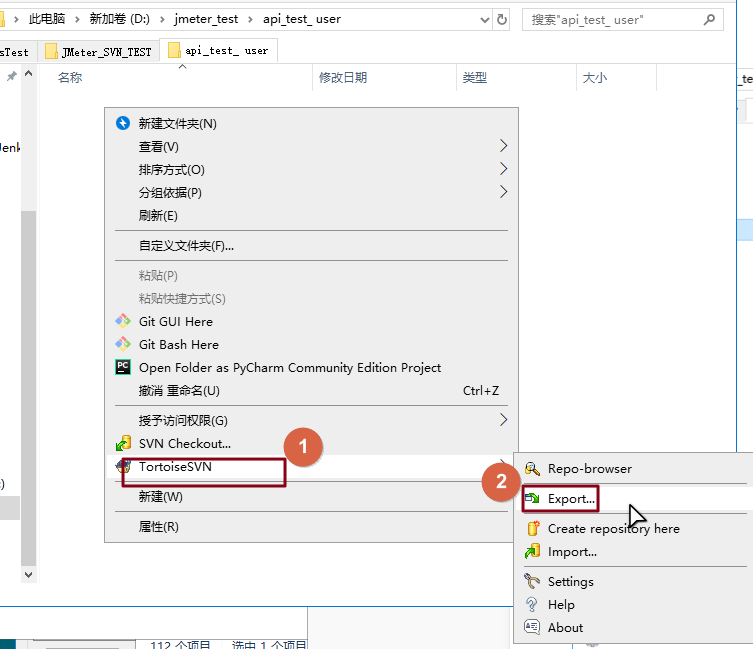Expand the chevron after 新加卷 (D:)
Viewport: 753px width, 649px height.
[162, 20]
